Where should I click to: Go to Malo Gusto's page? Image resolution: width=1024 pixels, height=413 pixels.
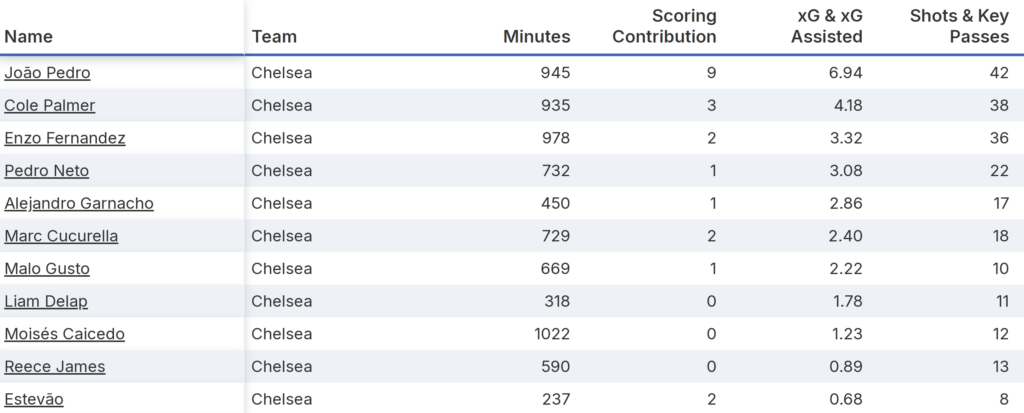47,268
